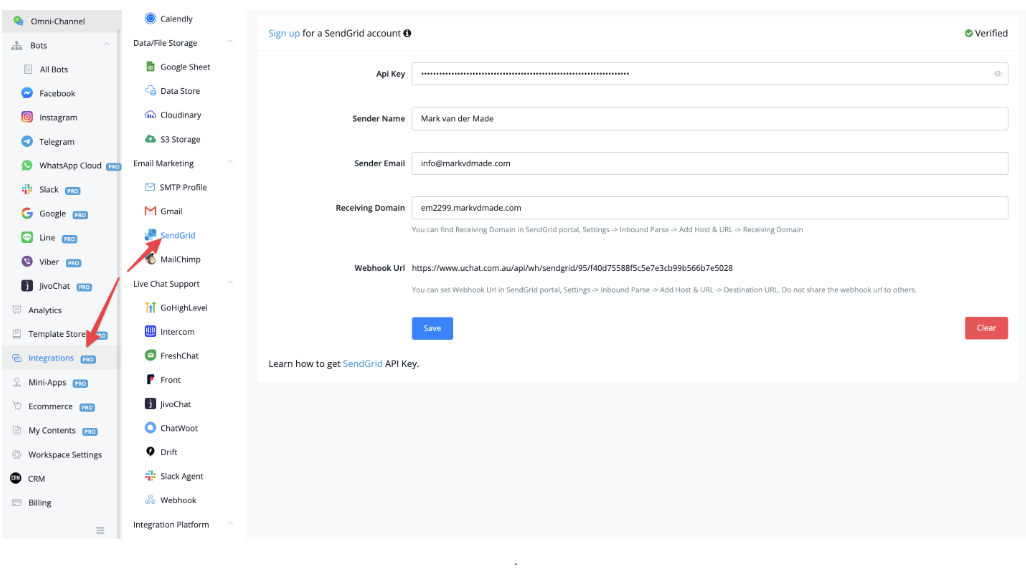
Task: Collapse the Data/File Storage section
Action: (x=230, y=43)
